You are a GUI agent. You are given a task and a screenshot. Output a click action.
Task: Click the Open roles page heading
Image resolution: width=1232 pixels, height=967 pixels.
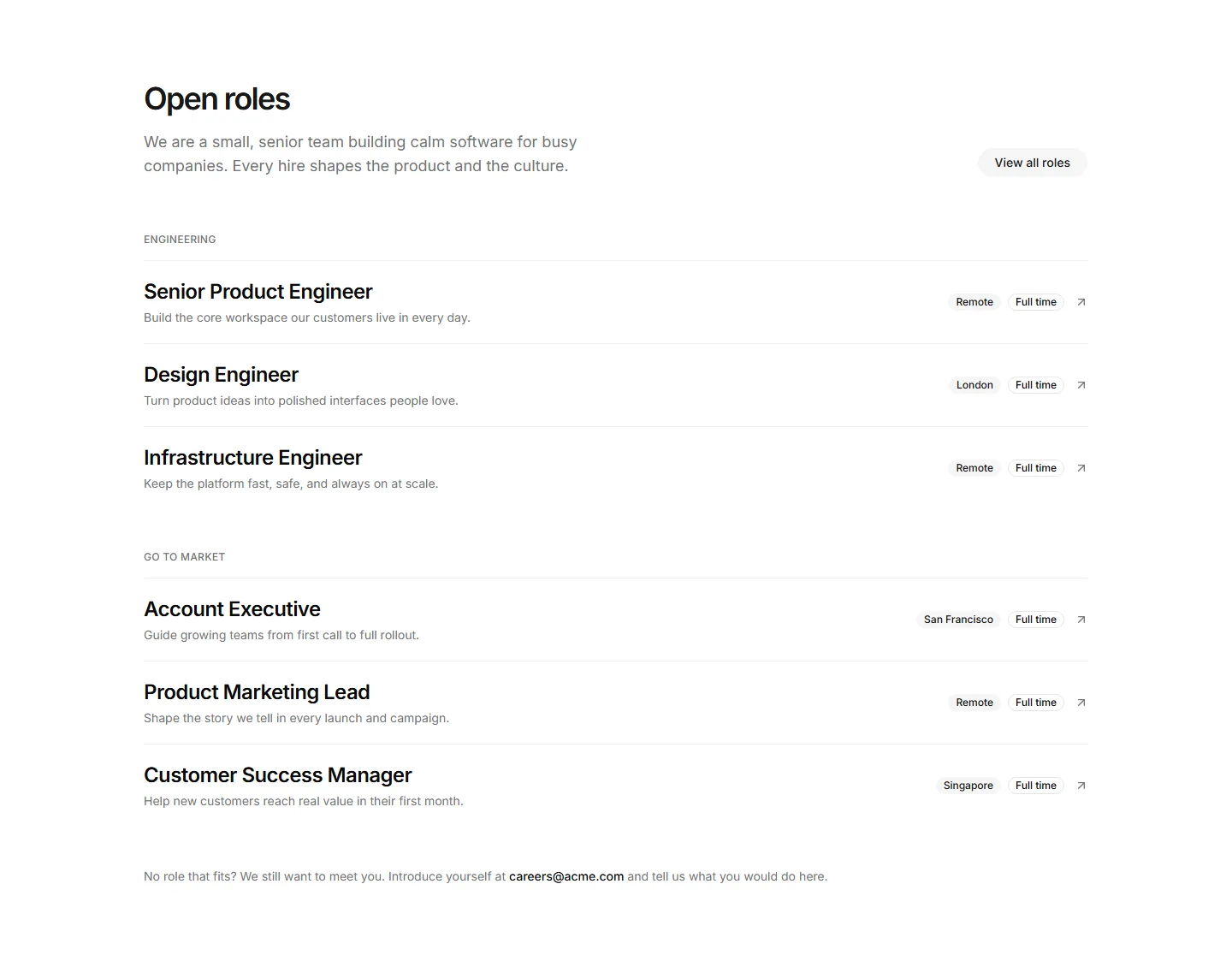[x=217, y=99]
